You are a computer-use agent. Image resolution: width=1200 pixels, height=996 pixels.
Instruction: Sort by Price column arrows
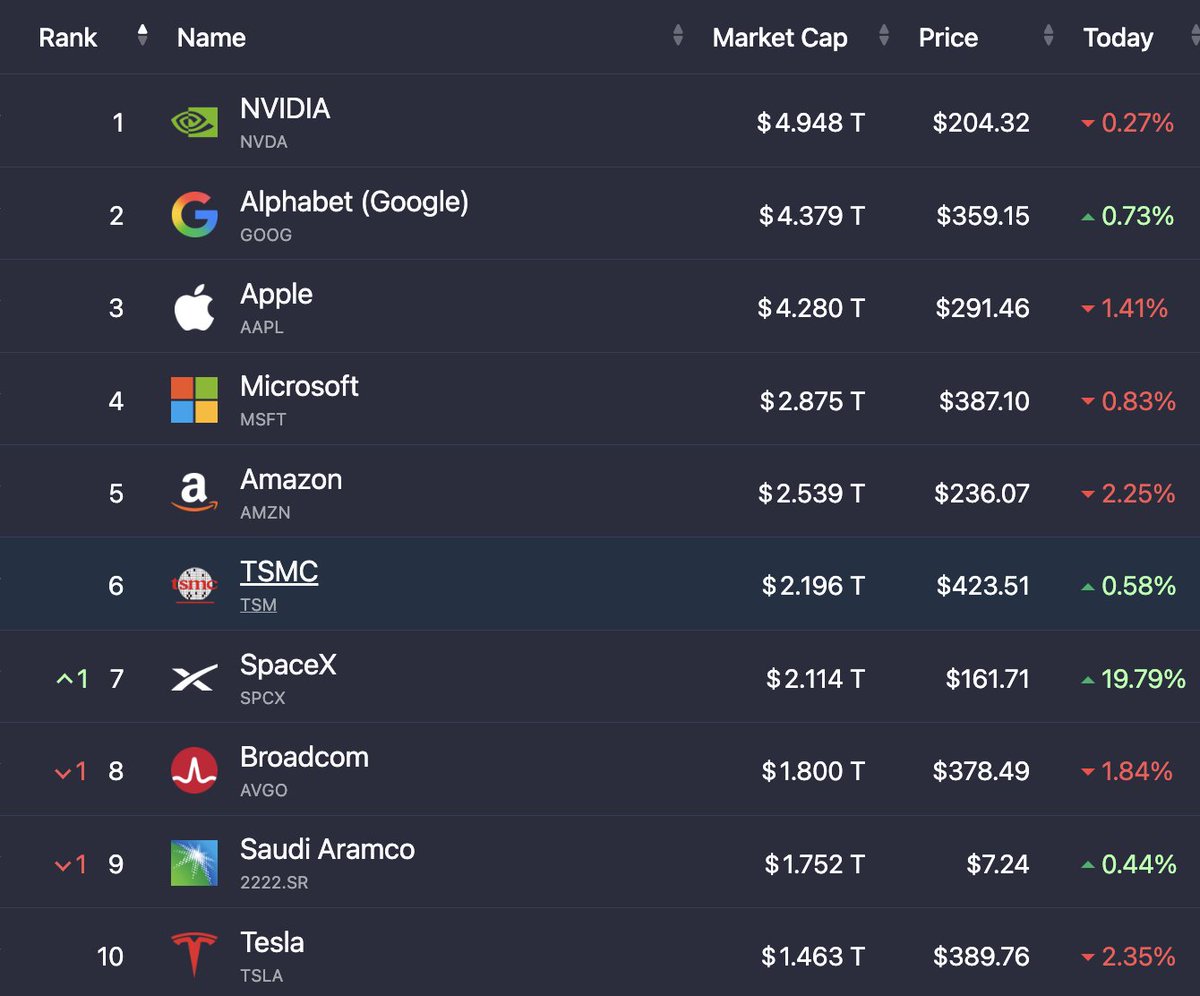pyautogui.click(x=1048, y=37)
